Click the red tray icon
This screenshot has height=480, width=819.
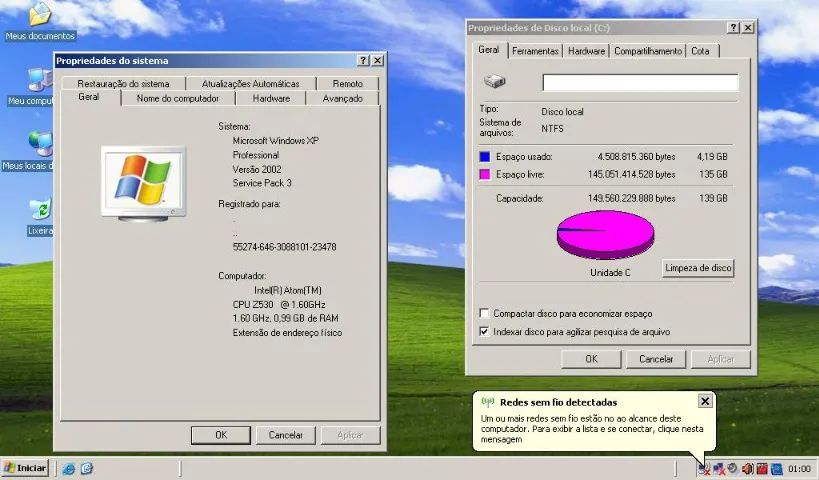point(762,469)
